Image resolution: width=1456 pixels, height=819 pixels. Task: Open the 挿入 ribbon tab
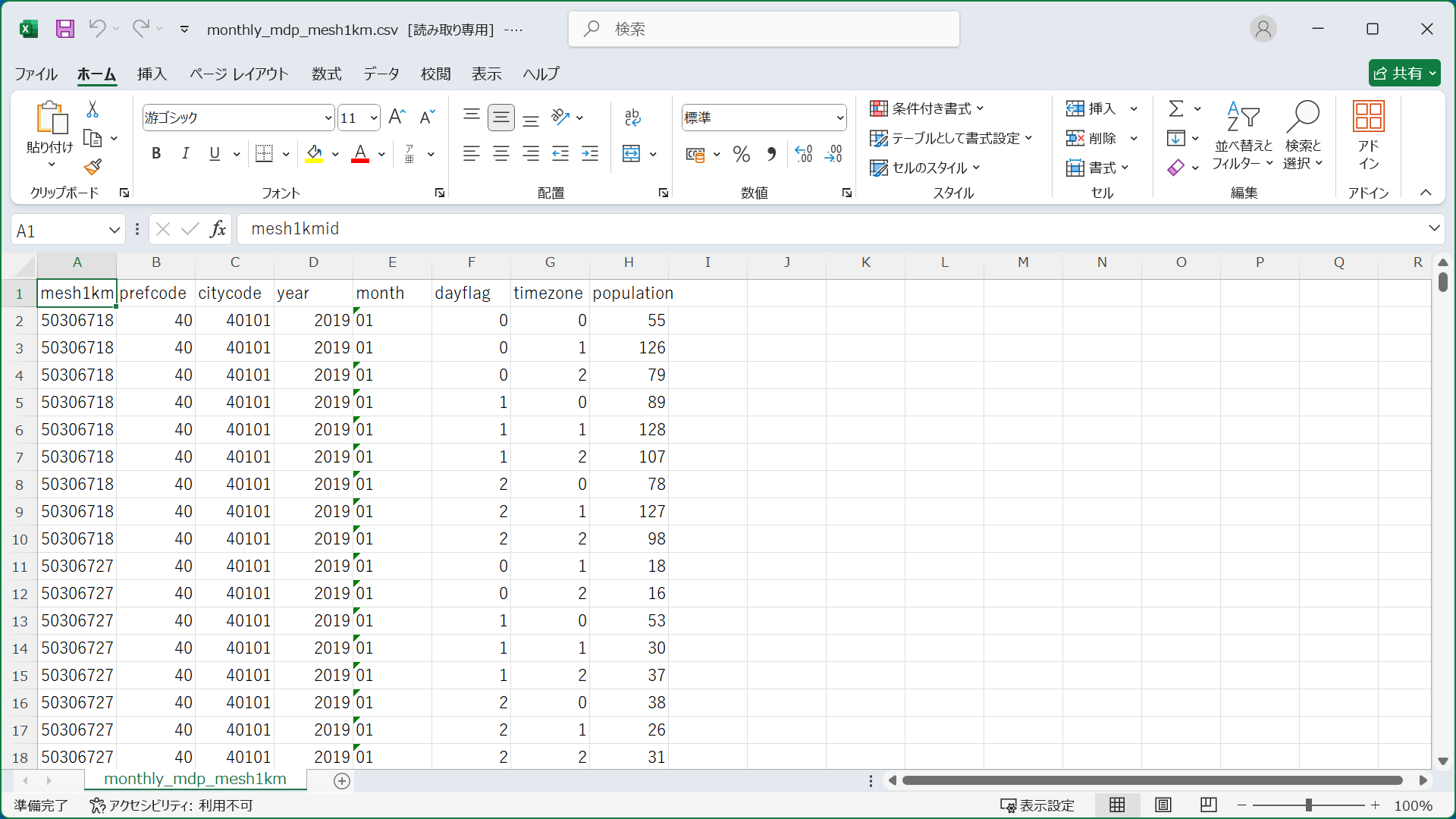pyautogui.click(x=152, y=74)
